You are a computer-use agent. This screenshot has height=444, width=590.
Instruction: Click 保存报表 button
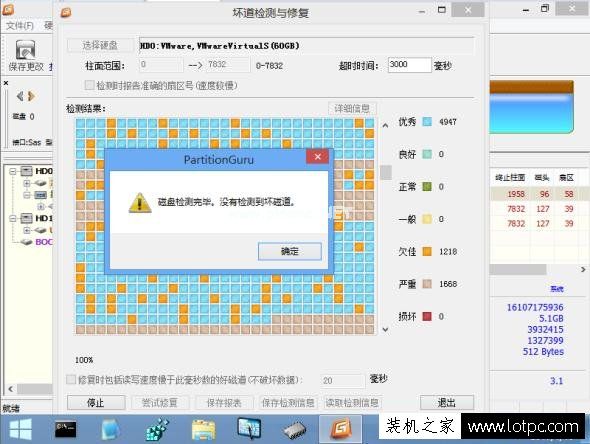(224, 403)
